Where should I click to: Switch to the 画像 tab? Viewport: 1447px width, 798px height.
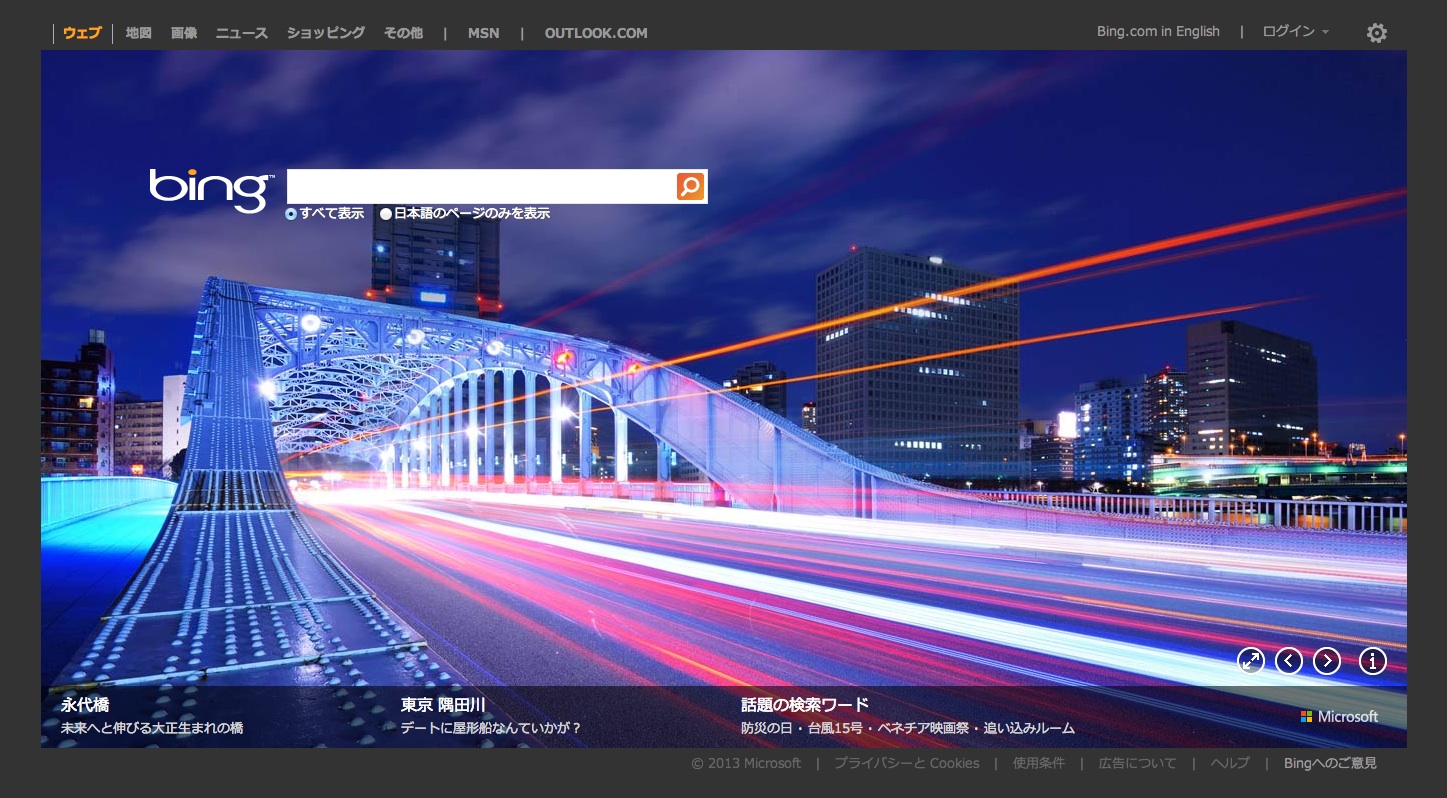(184, 33)
